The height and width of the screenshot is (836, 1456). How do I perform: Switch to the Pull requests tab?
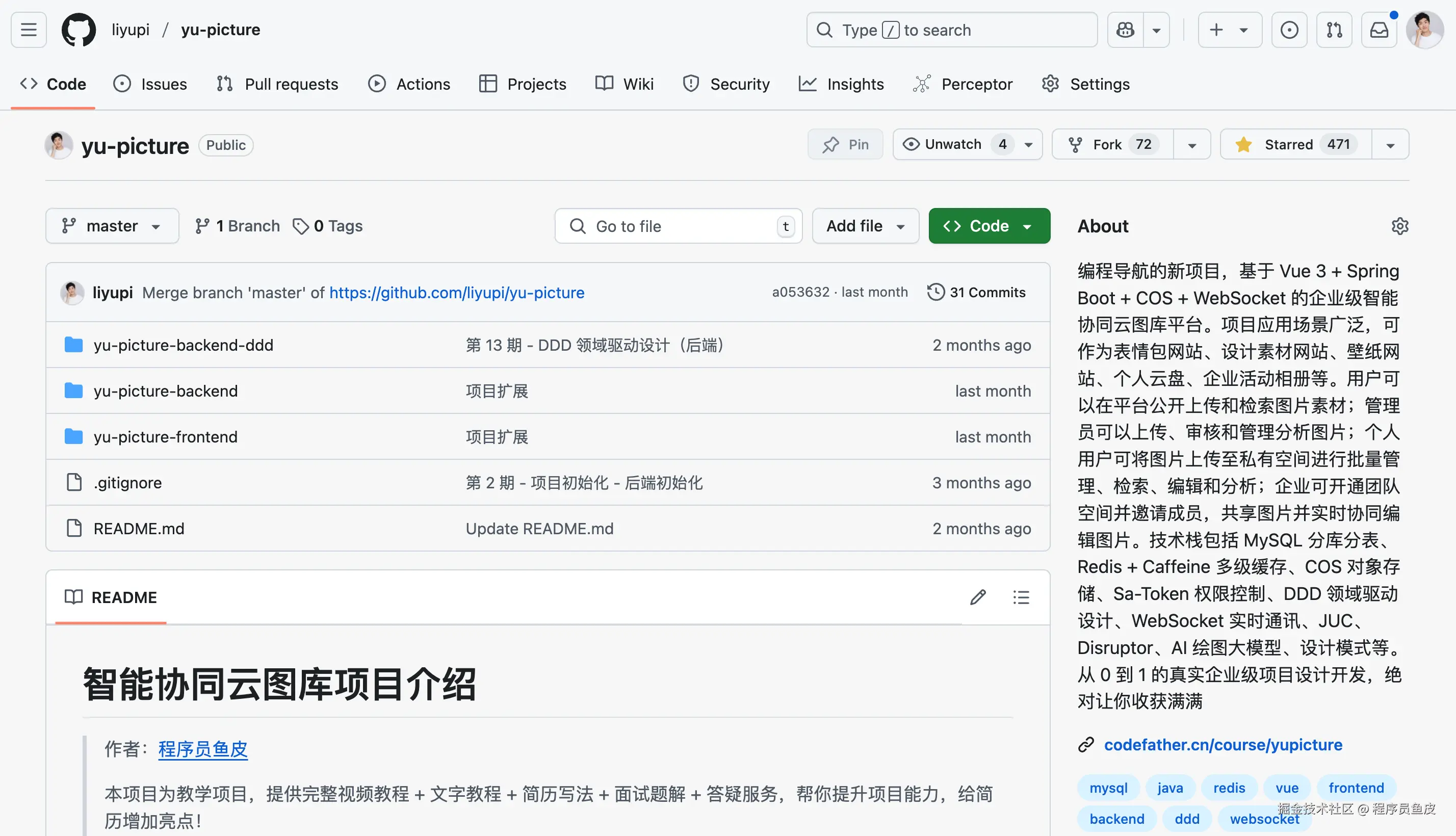(x=278, y=85)
